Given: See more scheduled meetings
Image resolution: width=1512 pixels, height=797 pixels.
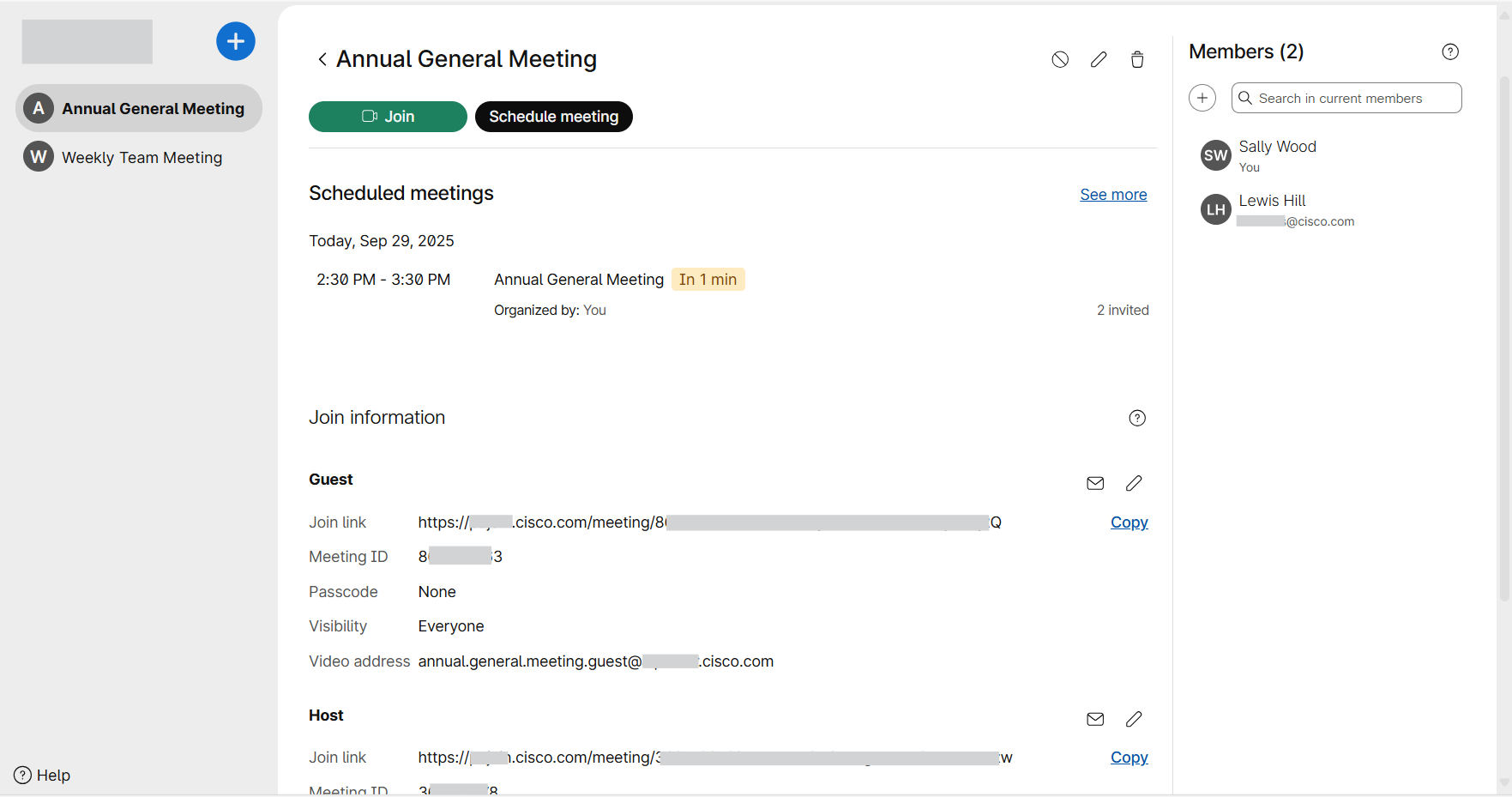Looking at the screenshot, I should click(x=1113, y=195).
